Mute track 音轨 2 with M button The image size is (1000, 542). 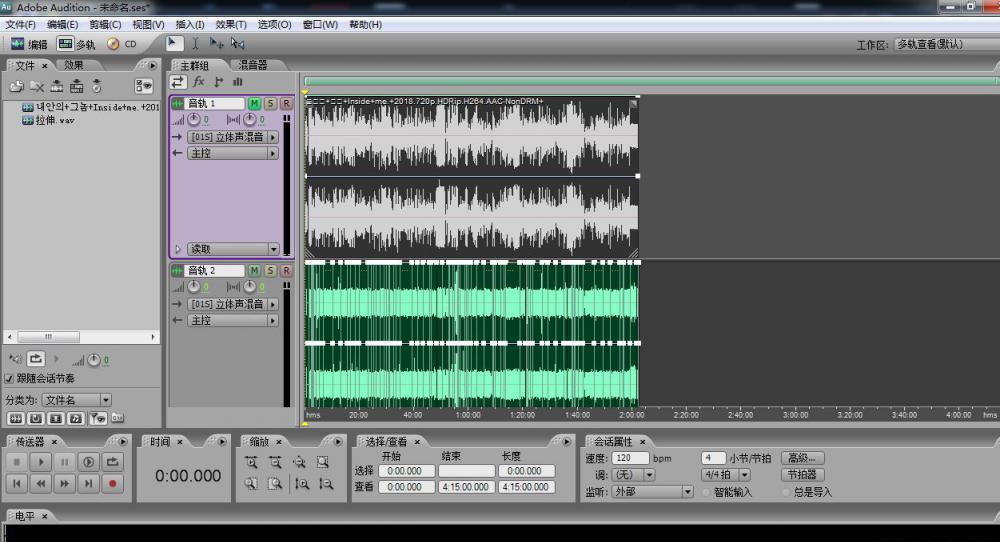pos(254,270)
